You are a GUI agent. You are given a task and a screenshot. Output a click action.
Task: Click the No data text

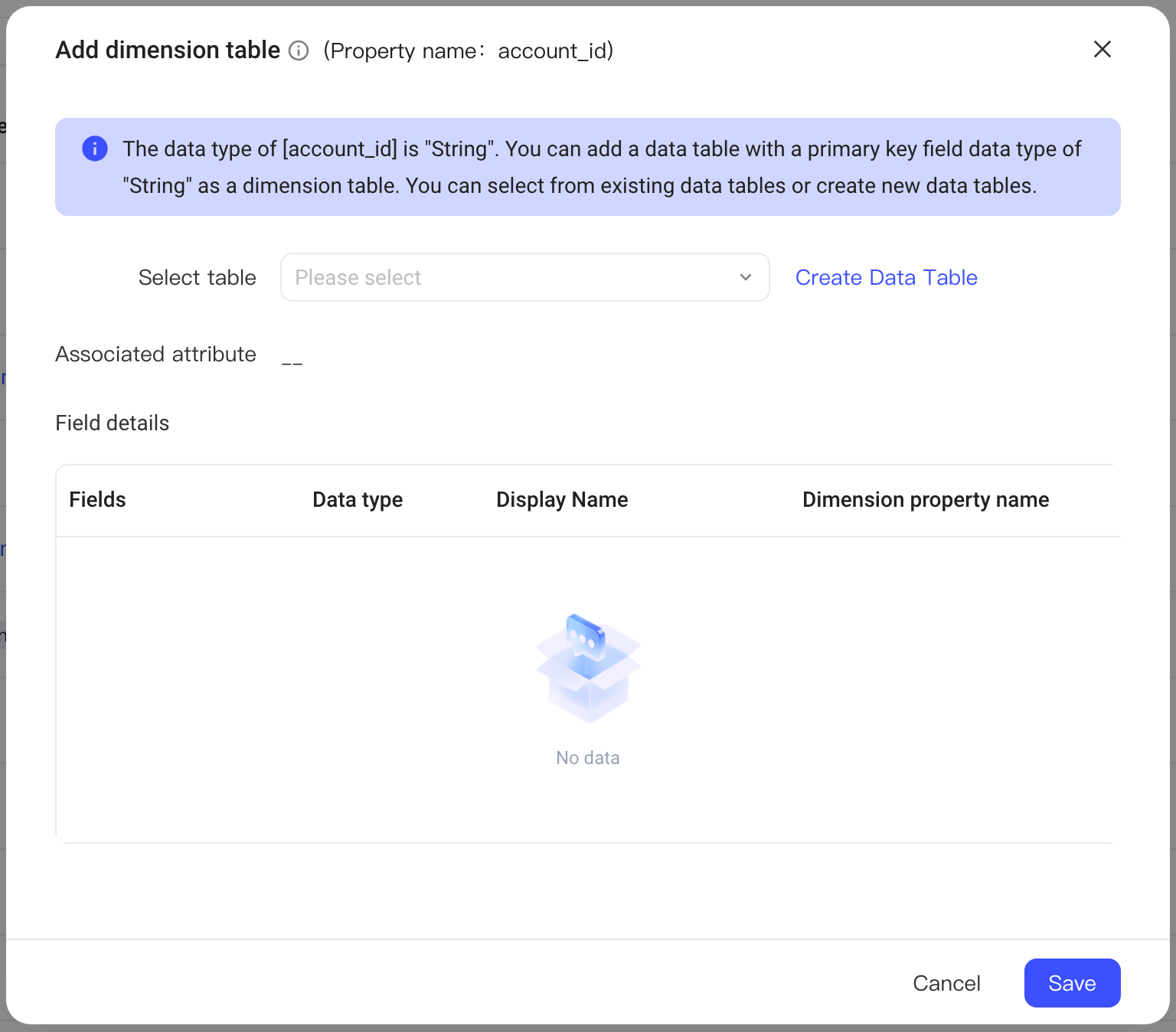click(x=588, y=758)
